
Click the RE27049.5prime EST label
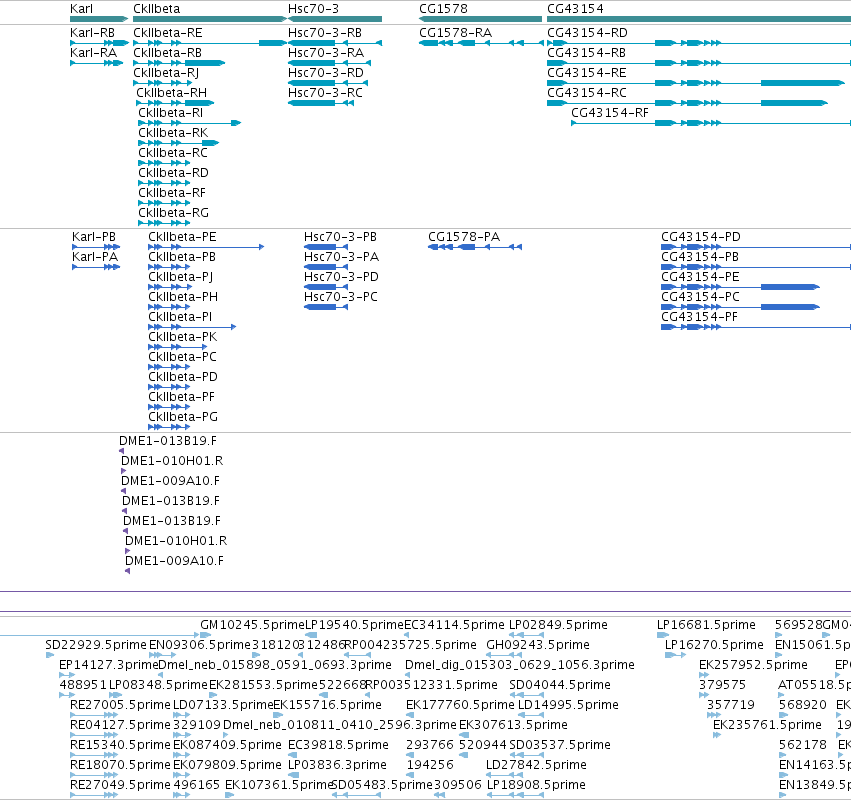(x=120, y=785)
